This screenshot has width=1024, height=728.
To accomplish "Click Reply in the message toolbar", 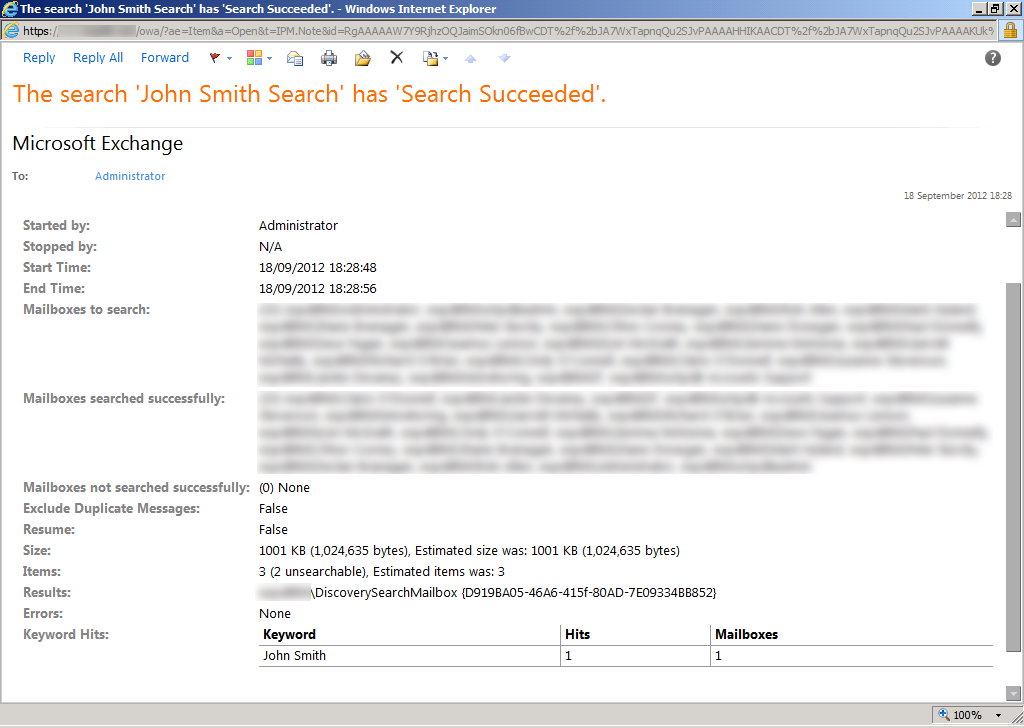I will (39, 57).
